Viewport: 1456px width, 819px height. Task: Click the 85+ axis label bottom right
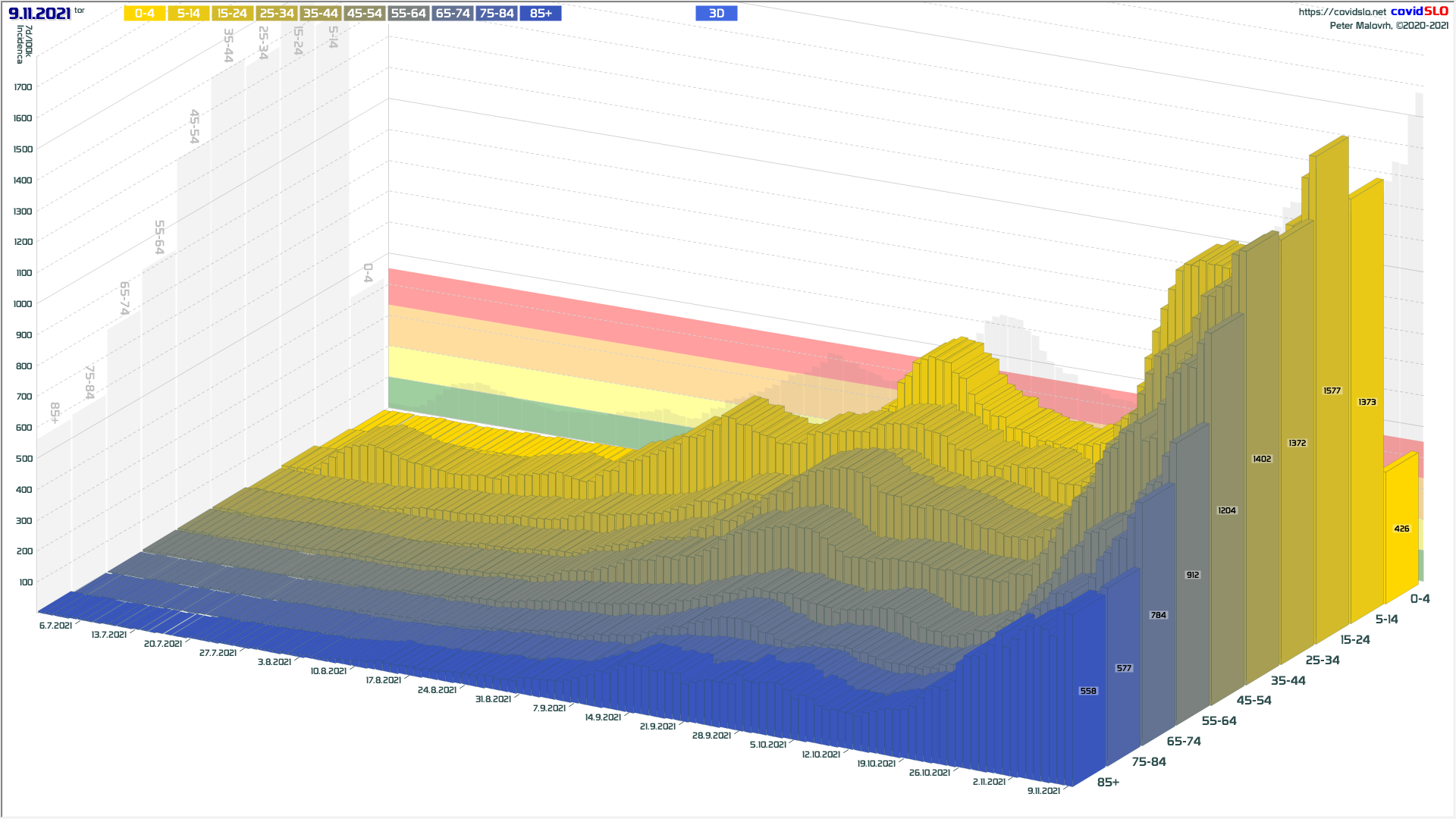click(1108, 783)
